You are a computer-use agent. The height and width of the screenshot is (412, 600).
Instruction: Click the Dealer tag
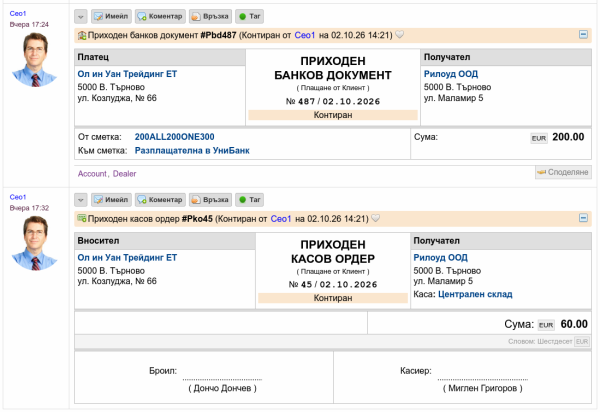pos(124,174)
